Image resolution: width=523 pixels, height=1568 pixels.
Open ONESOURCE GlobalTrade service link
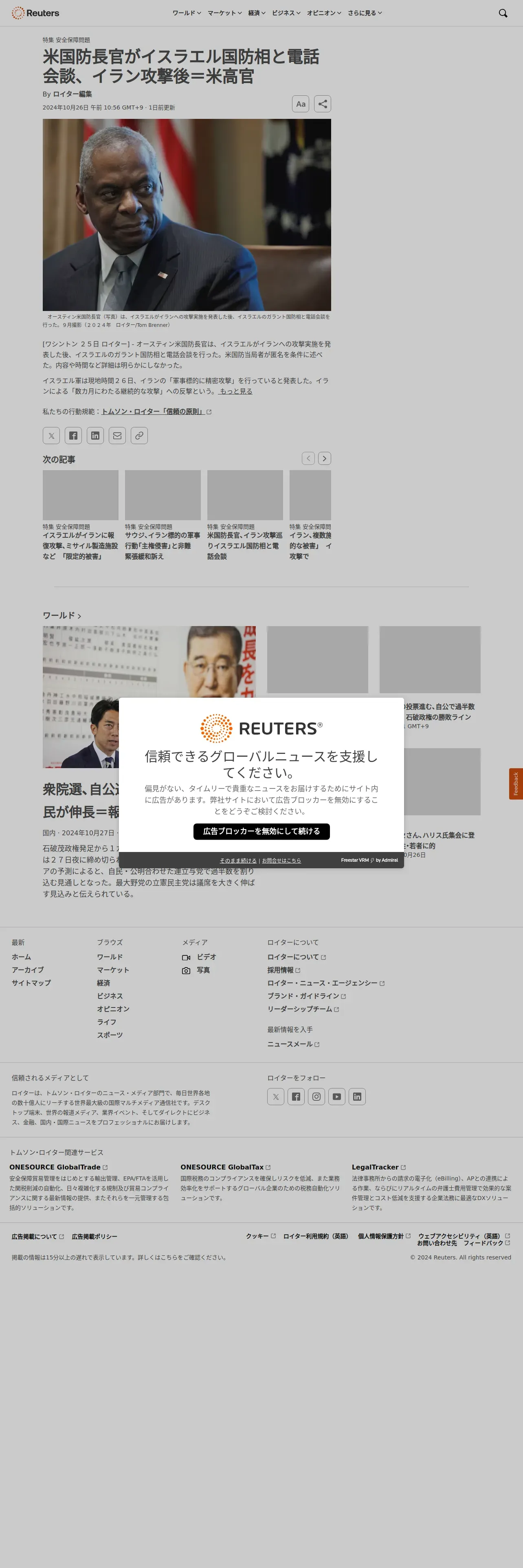[58, 1167]
